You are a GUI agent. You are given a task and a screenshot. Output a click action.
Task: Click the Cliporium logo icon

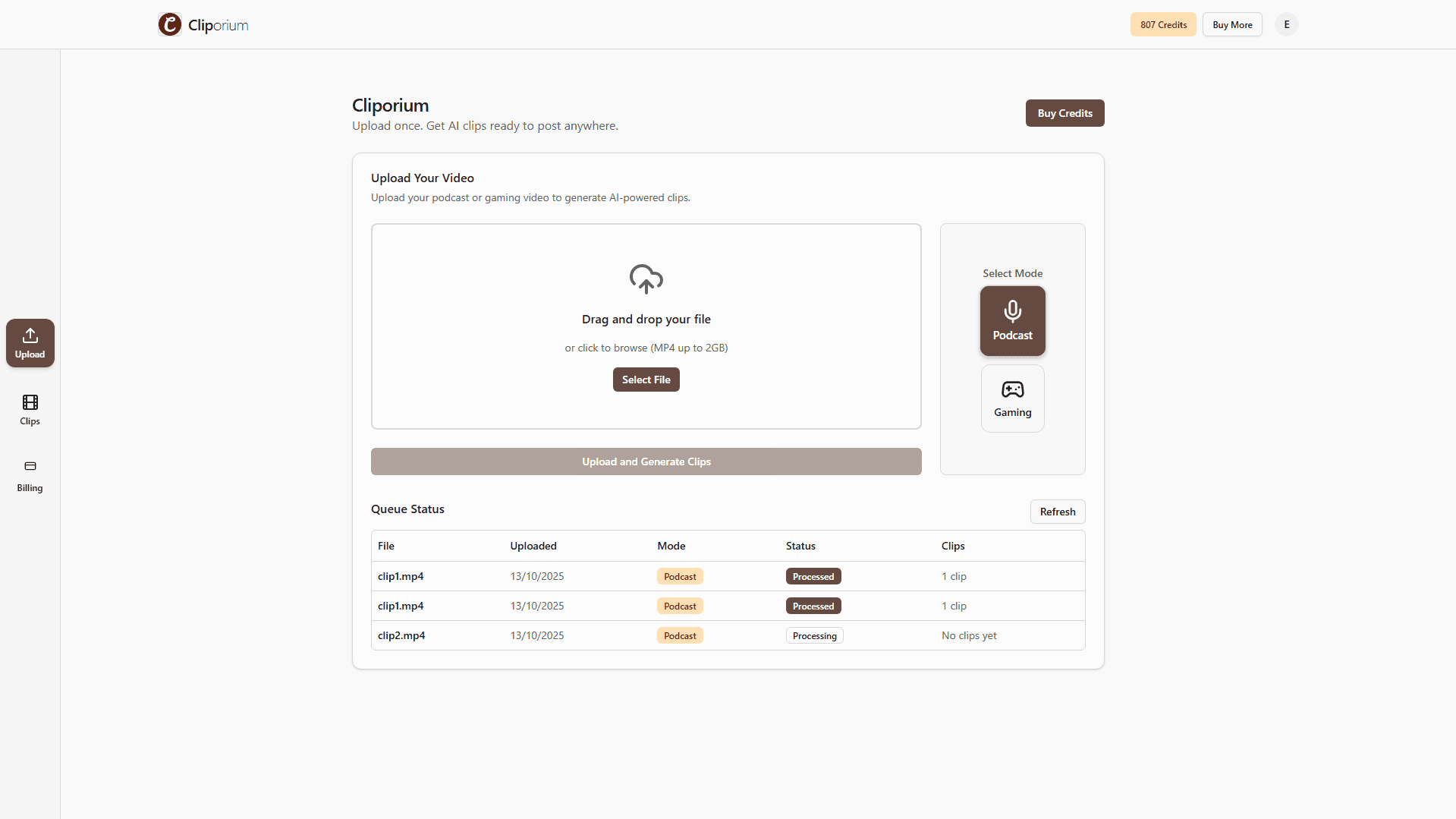pyautogui.click(x=169, y=24)
